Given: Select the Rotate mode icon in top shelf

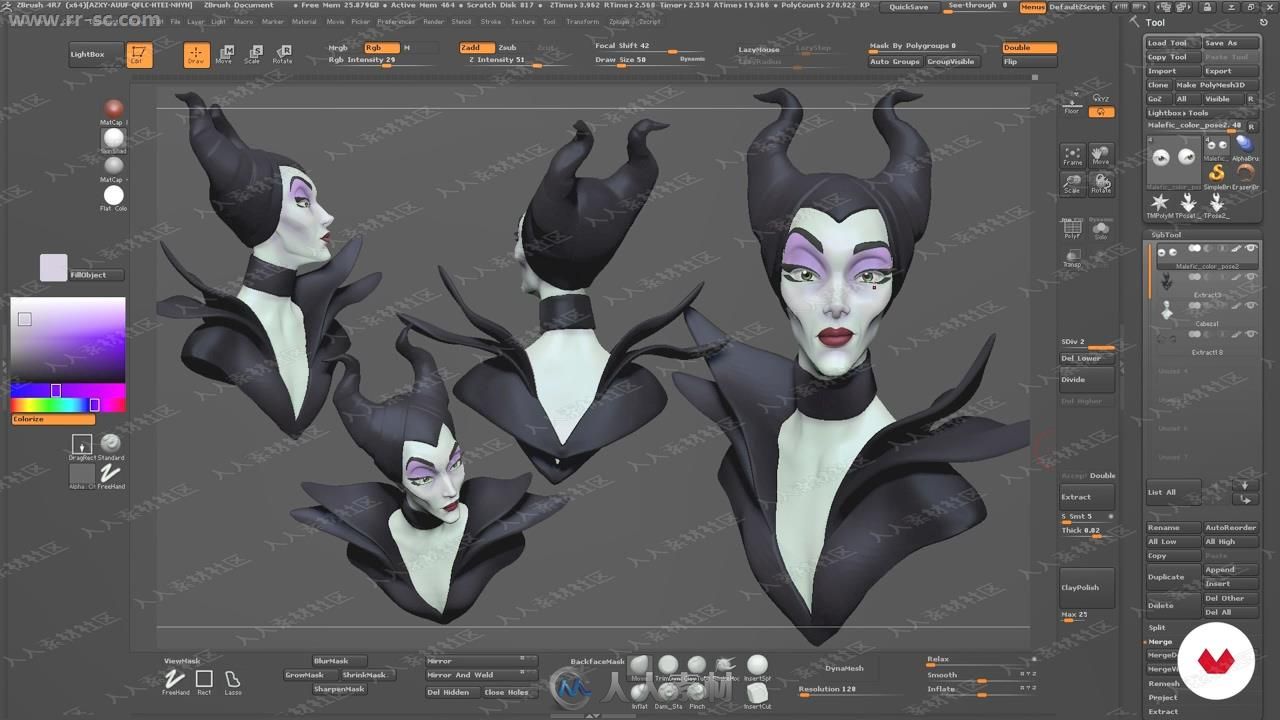Looking at the screenshot, I should coord(283,55).
